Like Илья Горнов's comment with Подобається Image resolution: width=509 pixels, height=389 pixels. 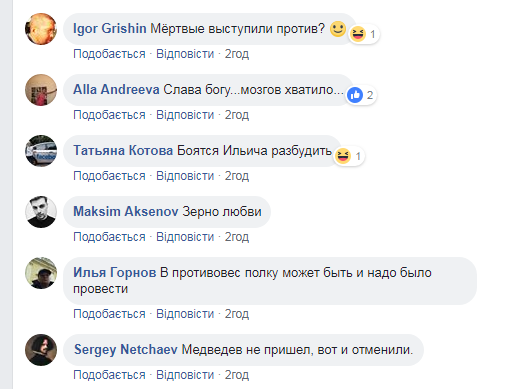coord(109,314)
